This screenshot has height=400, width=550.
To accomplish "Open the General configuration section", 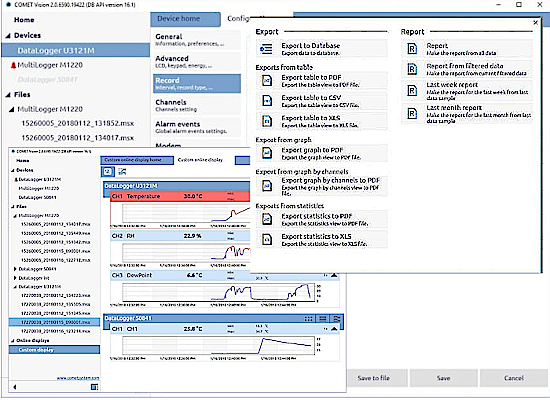I will click(x=197, y=40).
